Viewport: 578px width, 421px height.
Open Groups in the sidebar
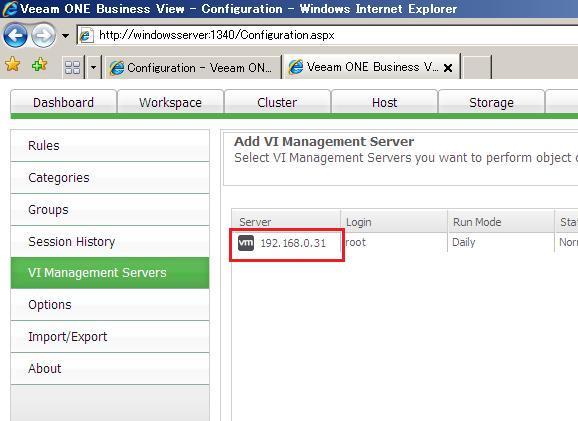tap(110, 210)
